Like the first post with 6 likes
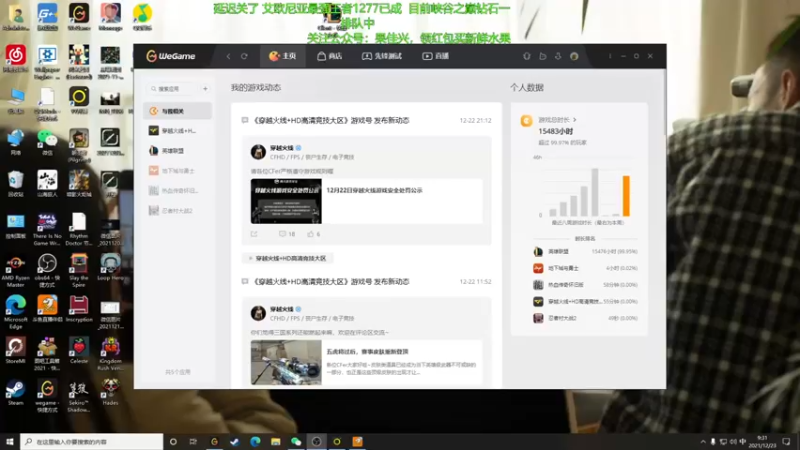 point(313,234)
